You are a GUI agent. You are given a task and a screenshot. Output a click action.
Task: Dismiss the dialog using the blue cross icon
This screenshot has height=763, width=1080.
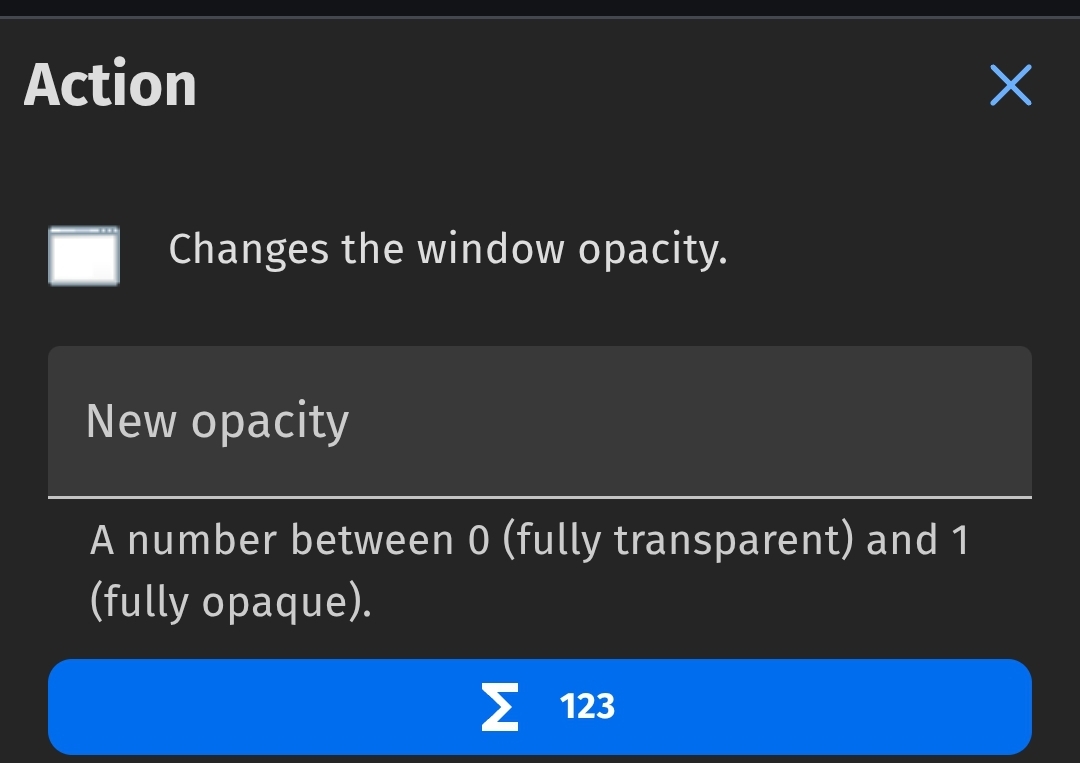[x=1010, y=85]
